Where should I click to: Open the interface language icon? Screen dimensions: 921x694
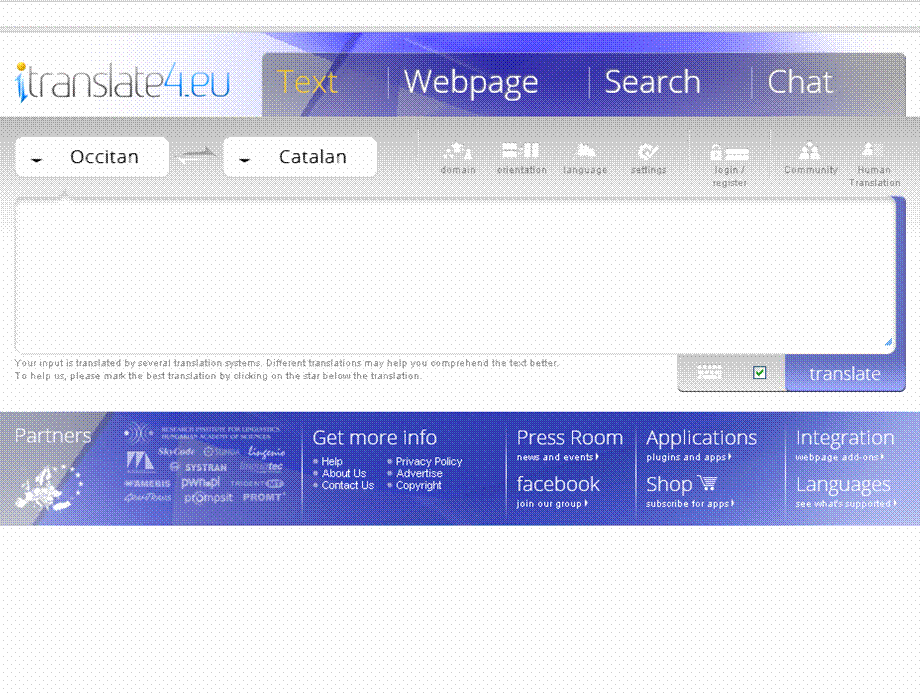click(585, 151)
